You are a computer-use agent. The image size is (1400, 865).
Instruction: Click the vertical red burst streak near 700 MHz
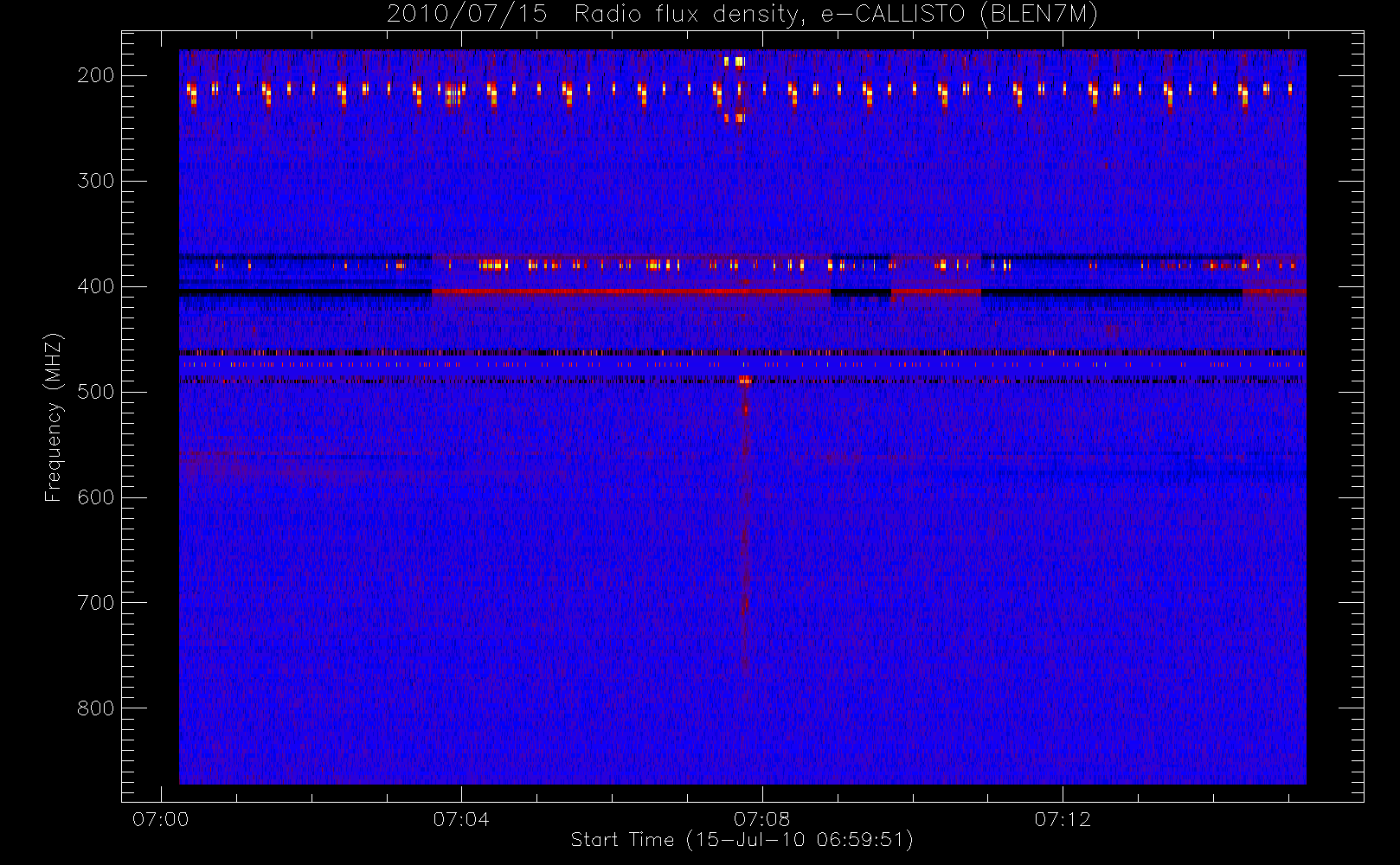pos(744,605)
